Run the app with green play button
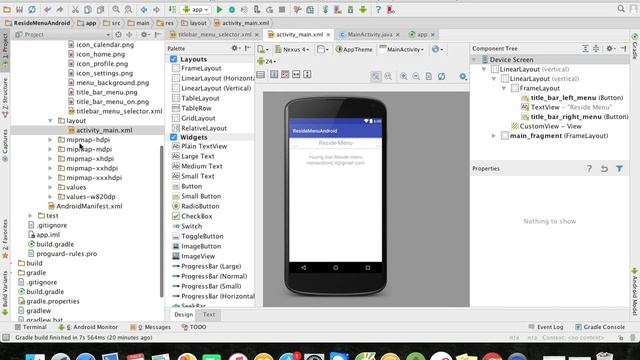 (219, 9)
